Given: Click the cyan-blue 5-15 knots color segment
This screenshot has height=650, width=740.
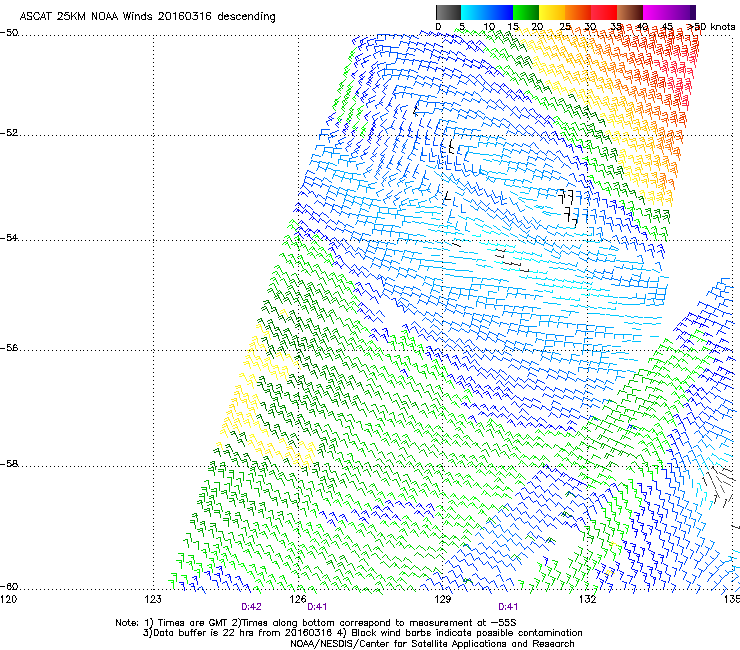Looking at the screenshot, I should (x=487, y=12).
